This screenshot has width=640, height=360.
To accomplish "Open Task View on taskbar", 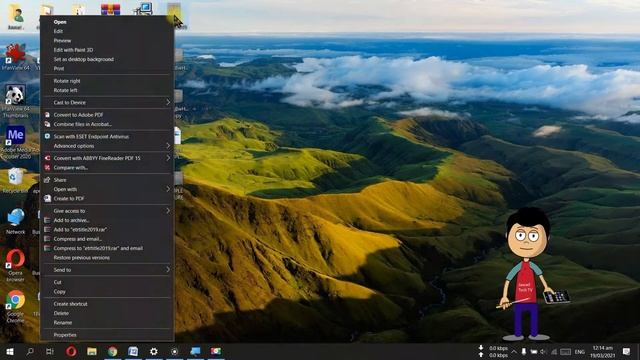I will click(x=50, y=351).
